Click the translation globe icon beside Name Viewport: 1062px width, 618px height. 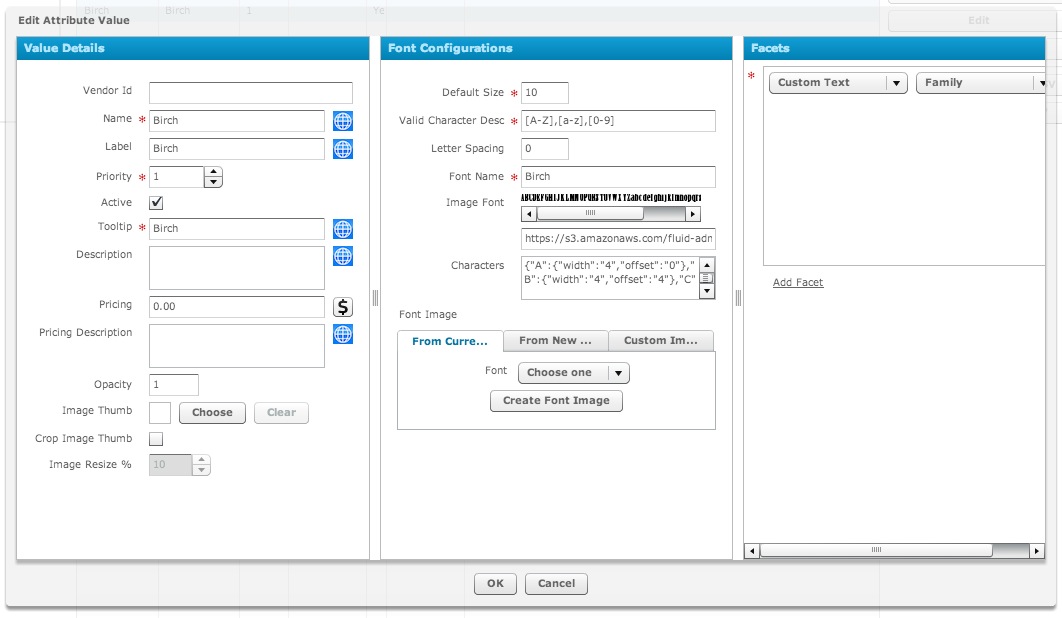click(x=342, y=120)
